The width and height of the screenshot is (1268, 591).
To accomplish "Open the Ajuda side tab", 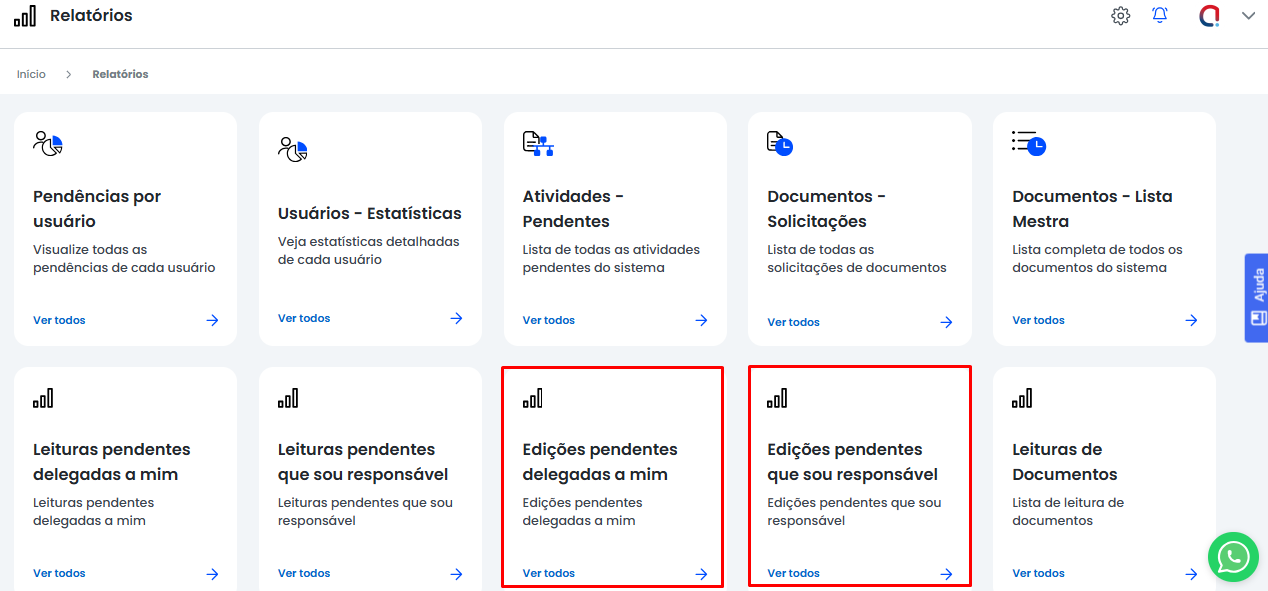I will tap(1257, 298).
